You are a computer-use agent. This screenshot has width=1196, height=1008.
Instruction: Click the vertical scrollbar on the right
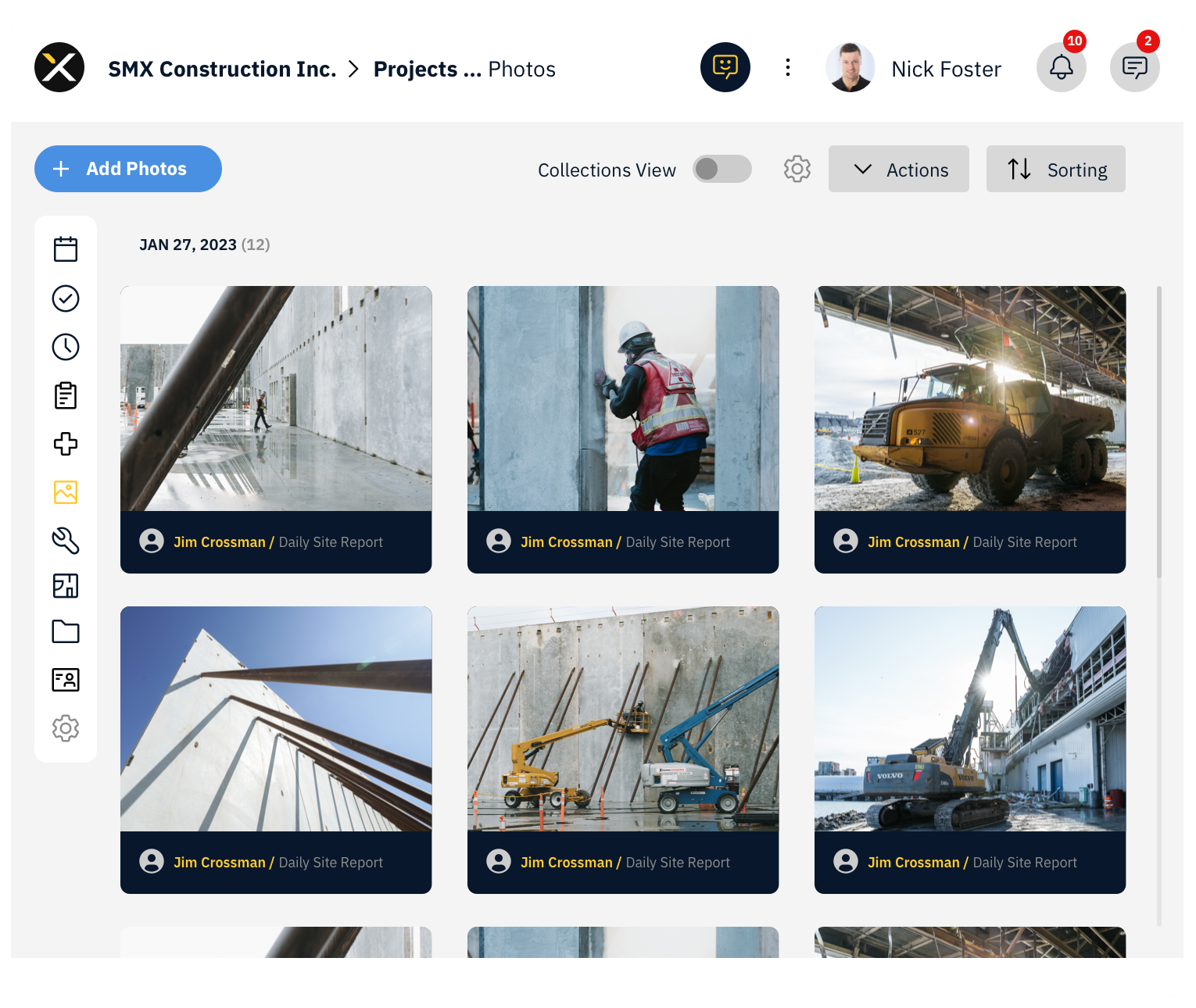tap(1159, 432)
